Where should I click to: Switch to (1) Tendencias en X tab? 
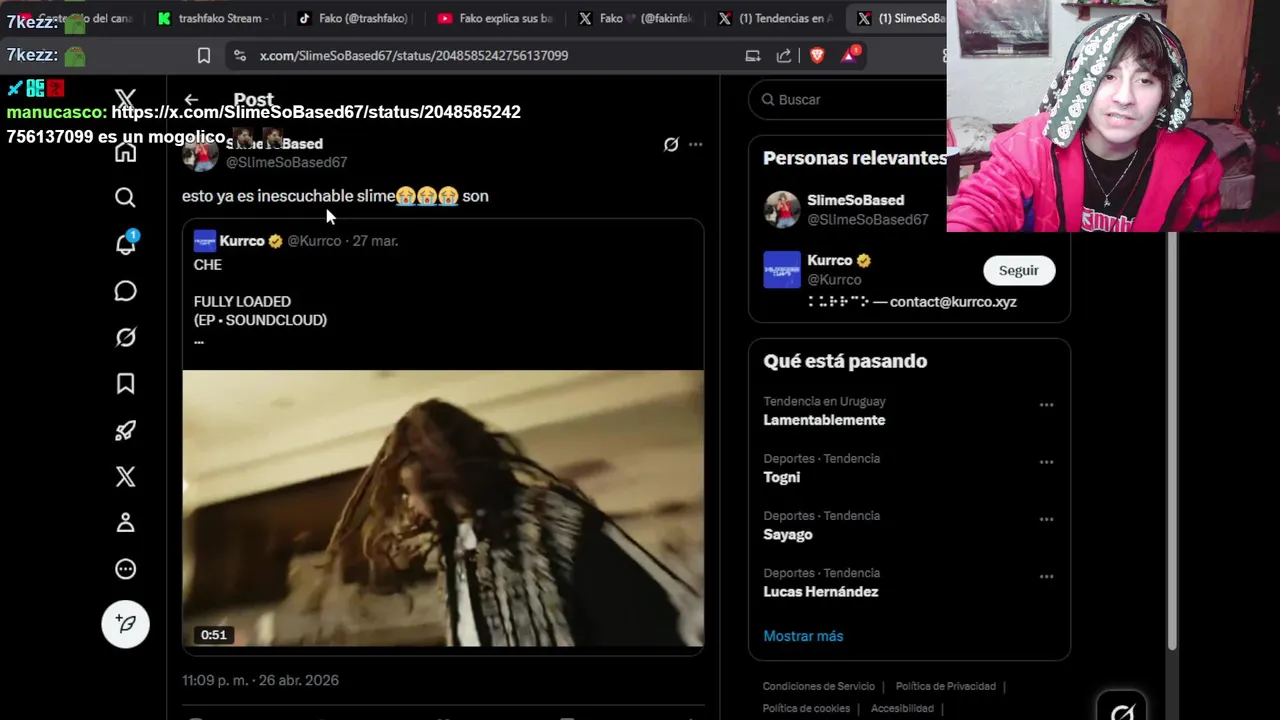[x=775, y=18]
